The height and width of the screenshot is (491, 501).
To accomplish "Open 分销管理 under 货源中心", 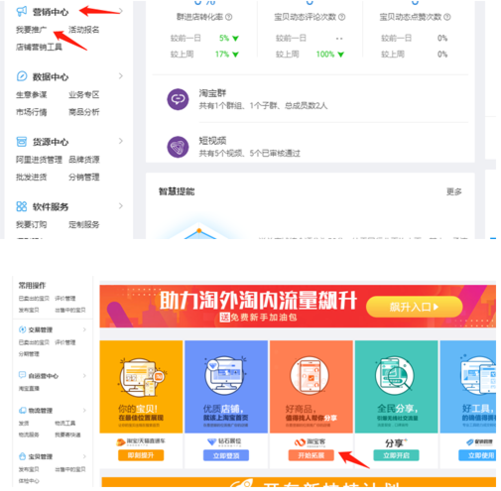I will point(84,177).
